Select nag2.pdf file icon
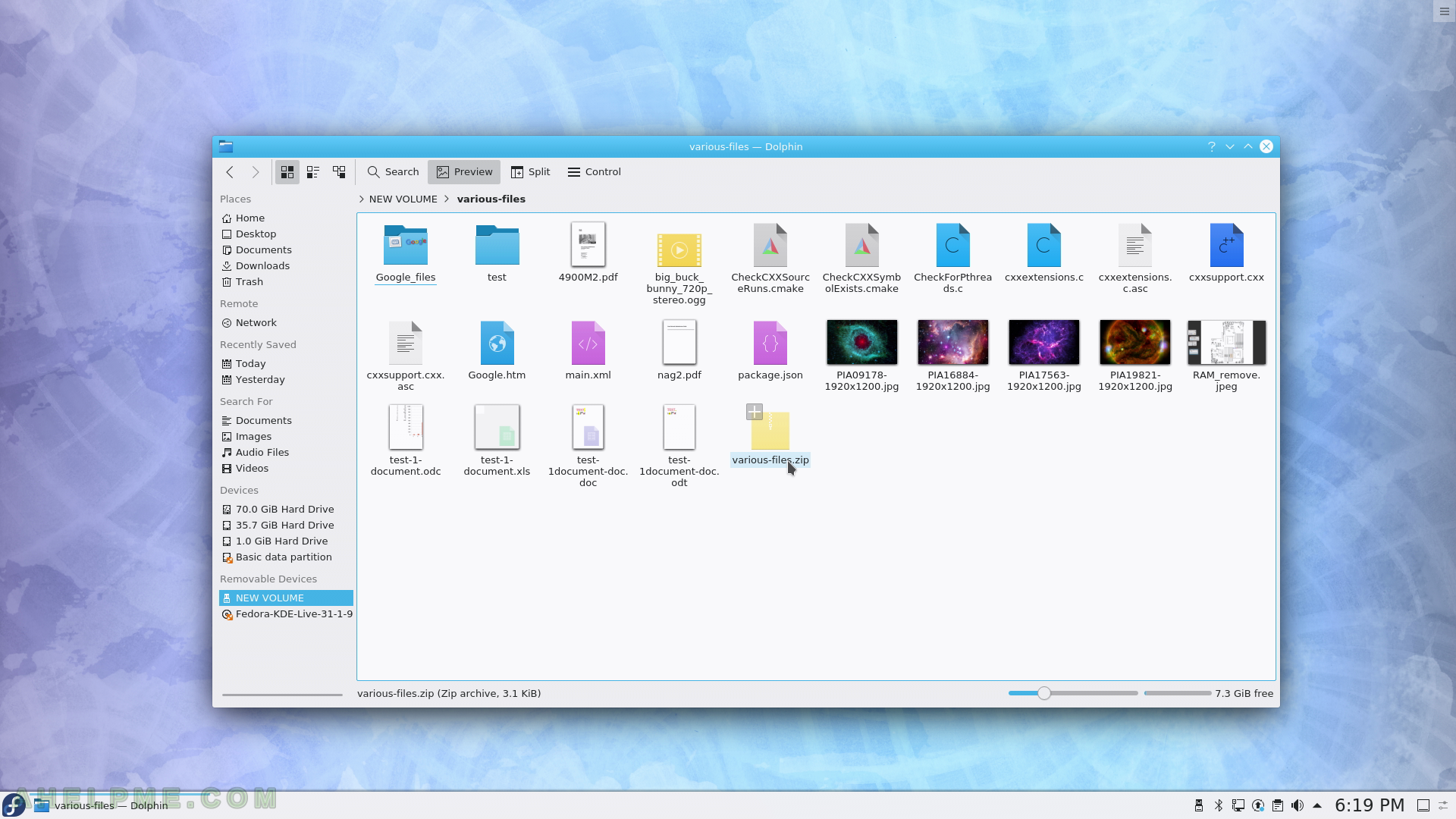 pos(679,342)
